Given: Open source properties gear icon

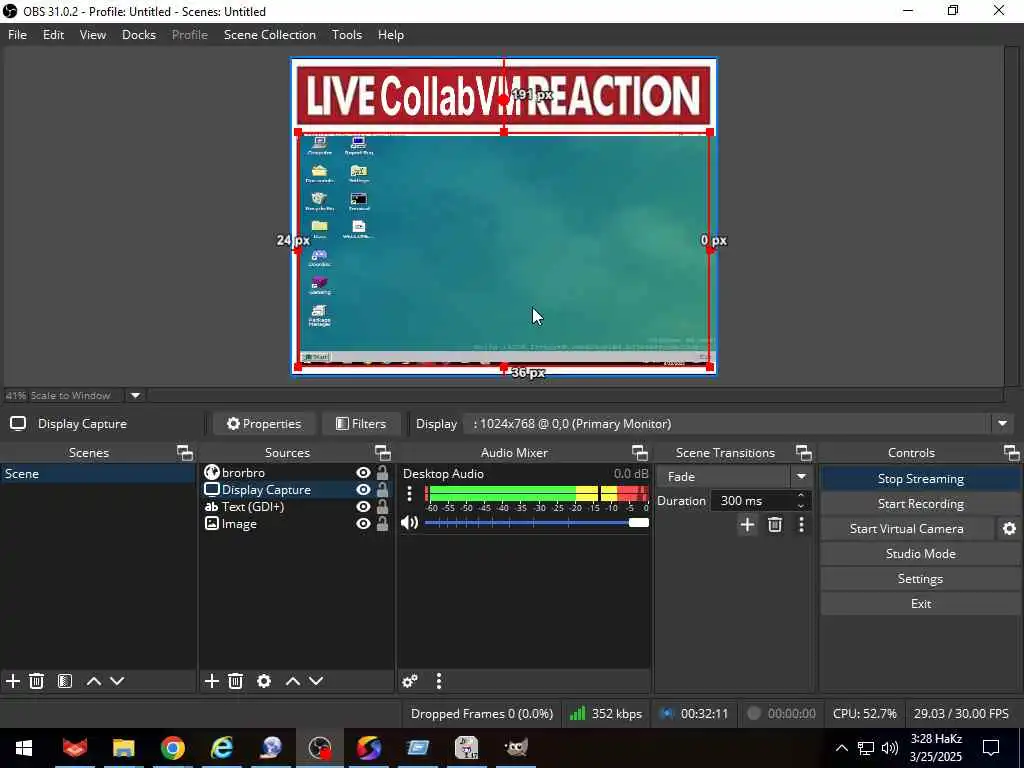Looking at the screenshot, I should point(264,681).
